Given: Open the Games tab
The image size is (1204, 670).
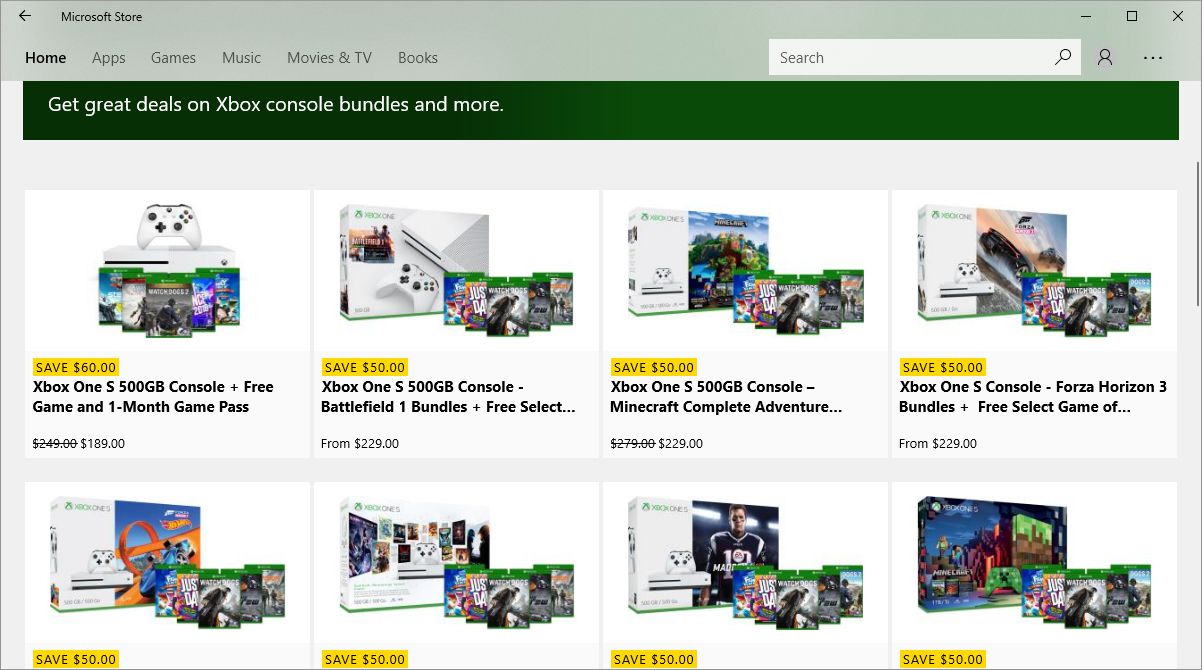Looking at the screenshot, I should [x=173, y=58].
